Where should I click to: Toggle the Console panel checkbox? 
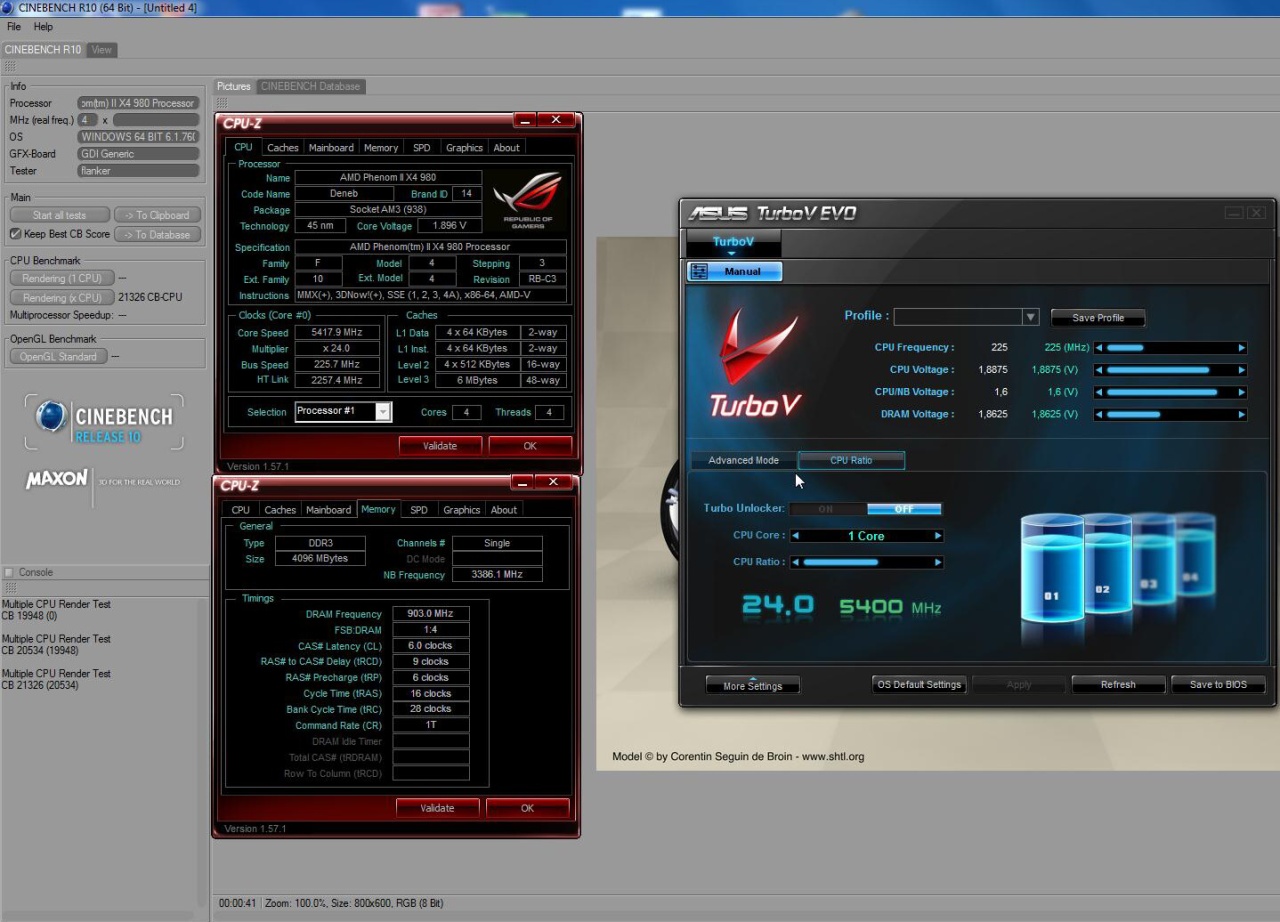[9, 572]
